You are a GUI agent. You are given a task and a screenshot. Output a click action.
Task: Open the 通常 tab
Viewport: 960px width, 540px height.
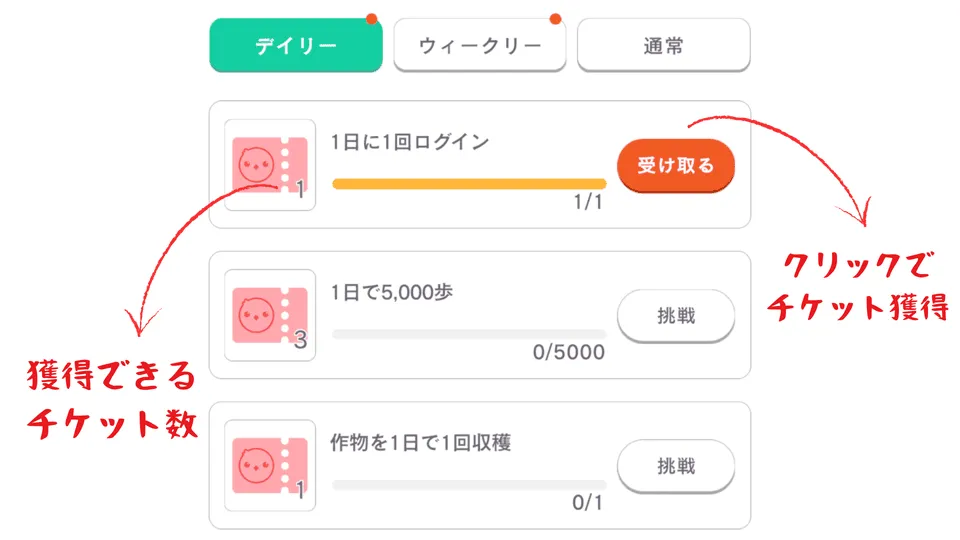point(663,46)
